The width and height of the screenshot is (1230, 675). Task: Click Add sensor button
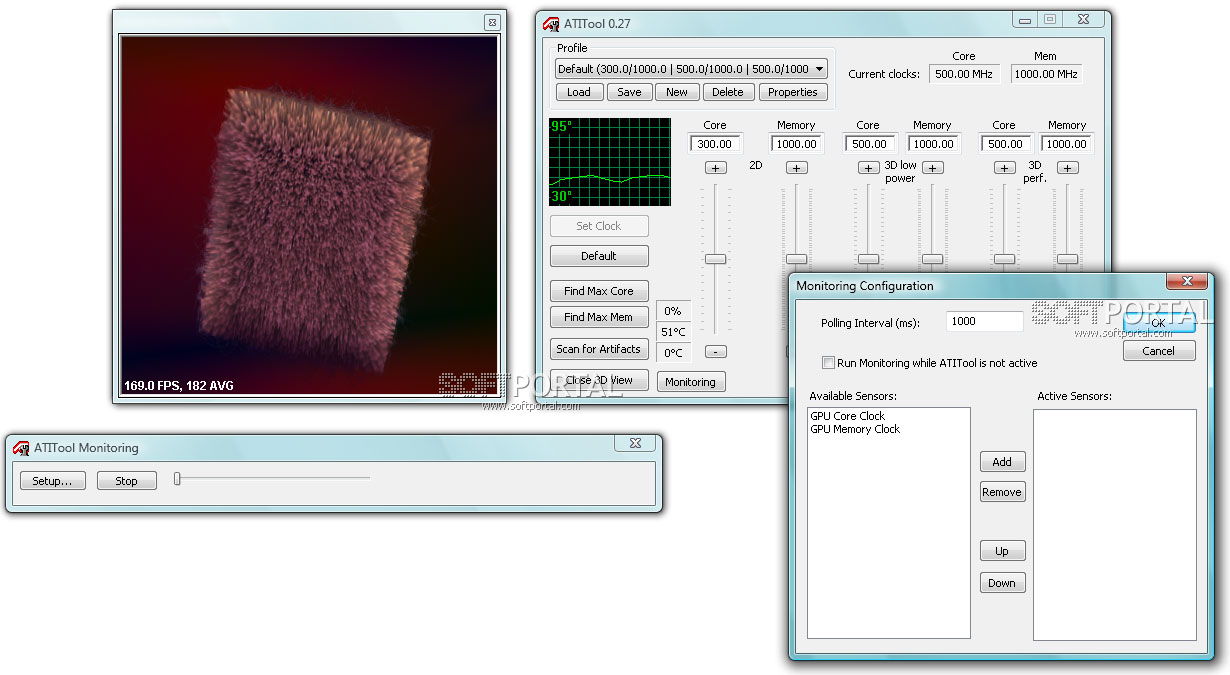1002,462
